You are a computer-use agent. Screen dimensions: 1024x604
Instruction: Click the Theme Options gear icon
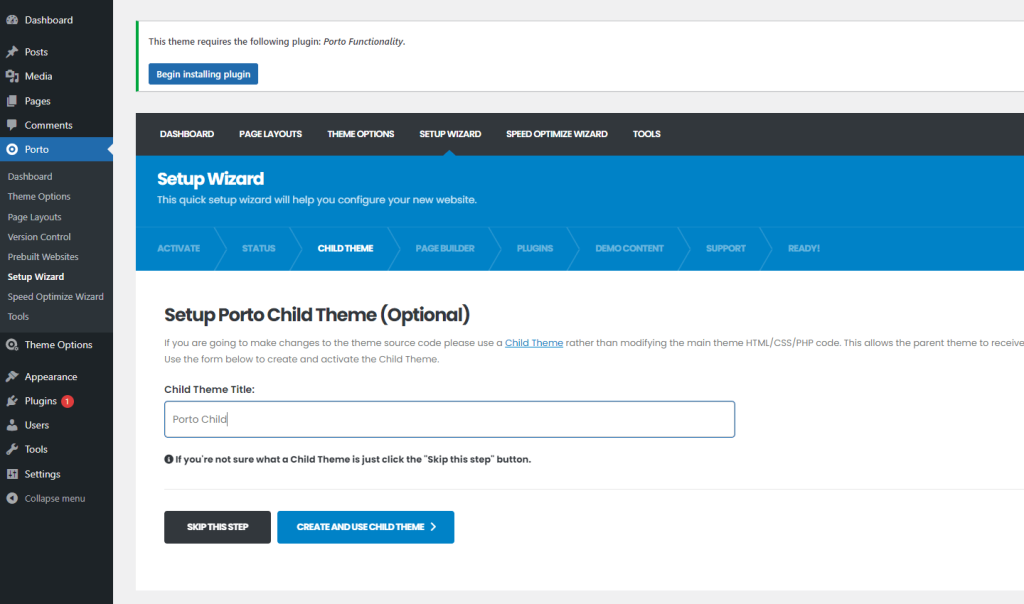pos(12,345)
